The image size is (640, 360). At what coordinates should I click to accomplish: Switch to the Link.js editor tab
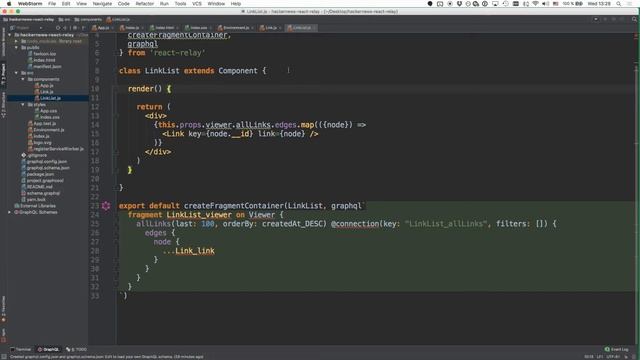pos(271,28)
